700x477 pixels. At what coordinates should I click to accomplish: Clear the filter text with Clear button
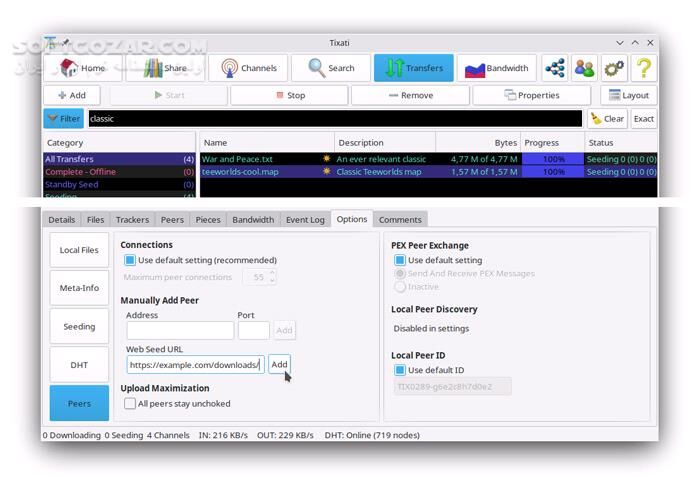pos(607,118)
